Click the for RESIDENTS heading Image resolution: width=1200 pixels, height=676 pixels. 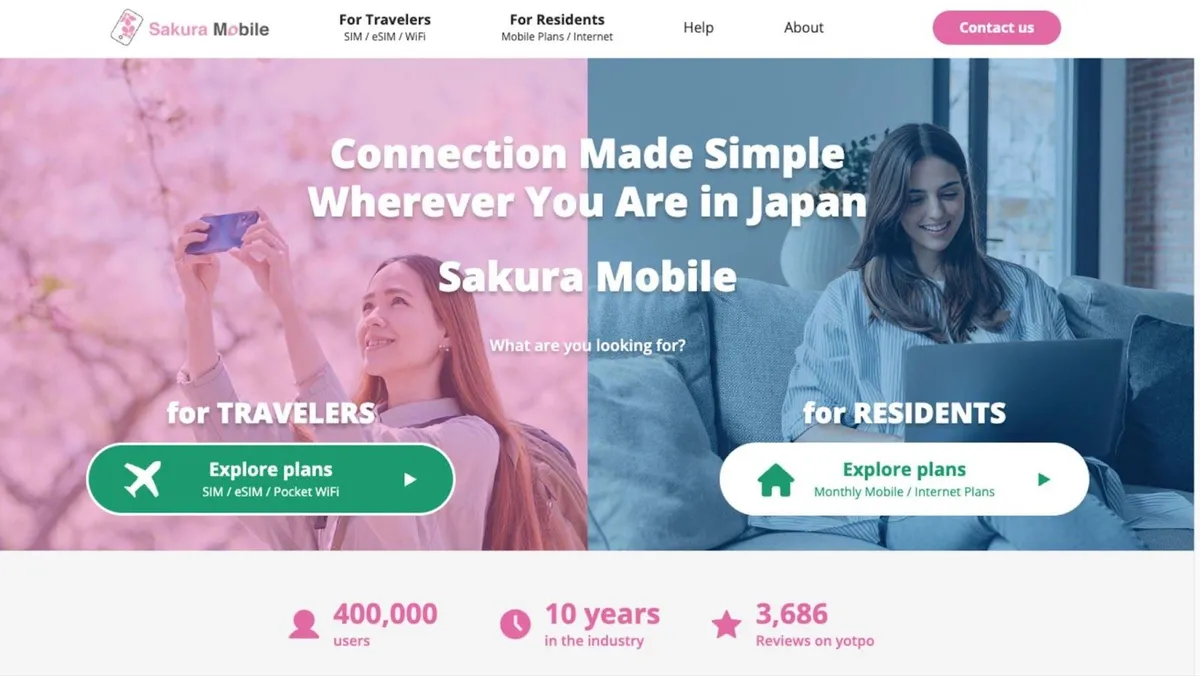pyautogui.click(x=904, y=412)
